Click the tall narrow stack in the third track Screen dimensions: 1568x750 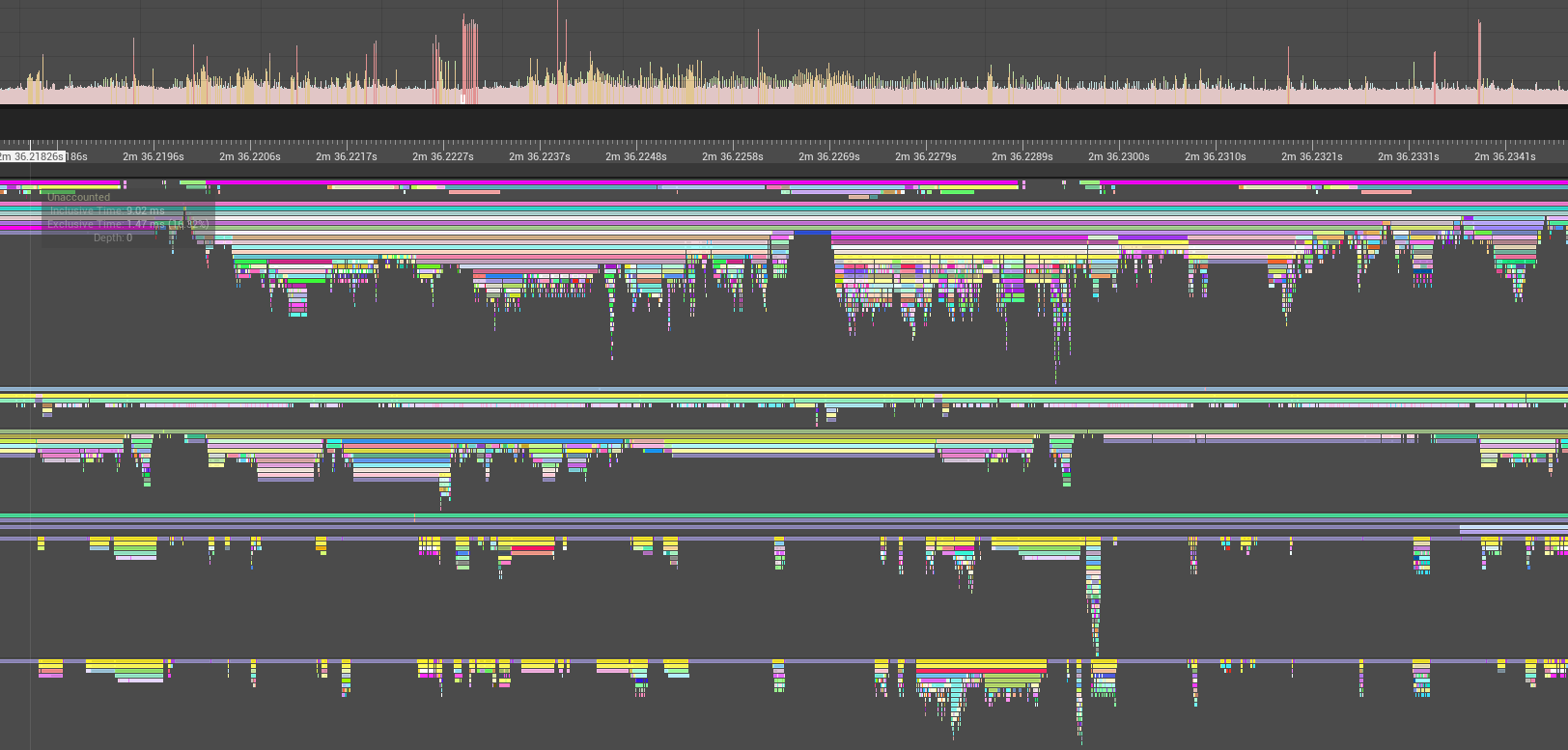pos(1094,598)
